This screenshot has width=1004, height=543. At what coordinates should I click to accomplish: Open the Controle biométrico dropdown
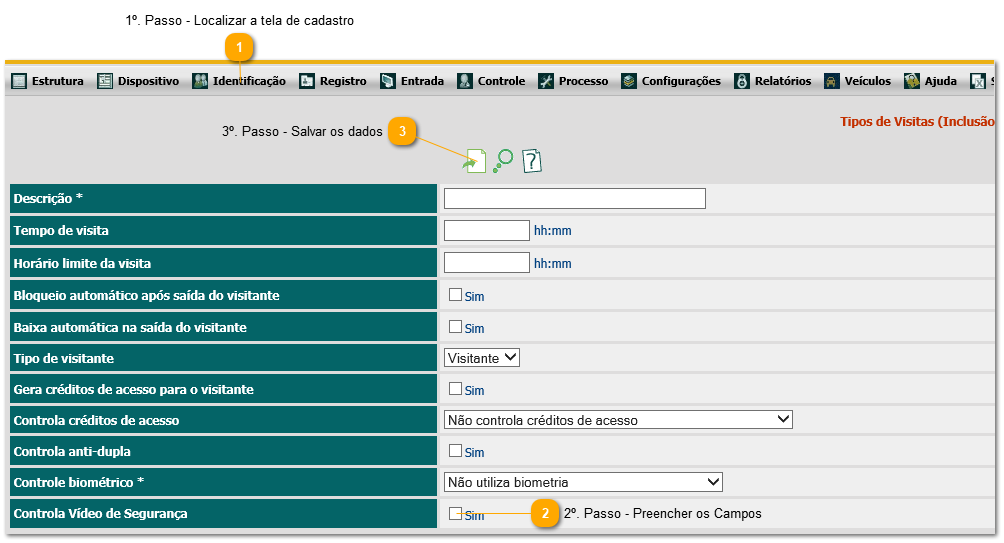[583, 482]
